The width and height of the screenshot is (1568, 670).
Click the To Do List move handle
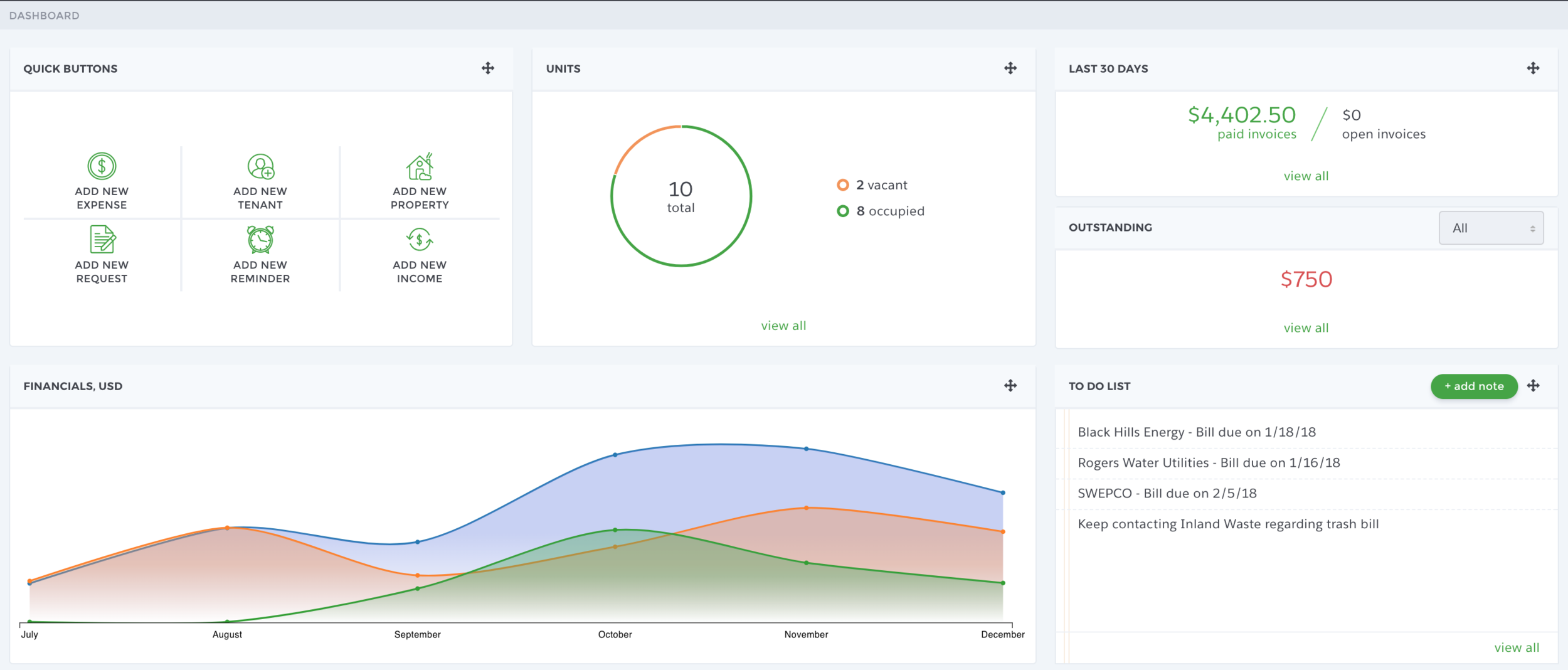(x=1534, y=386)
